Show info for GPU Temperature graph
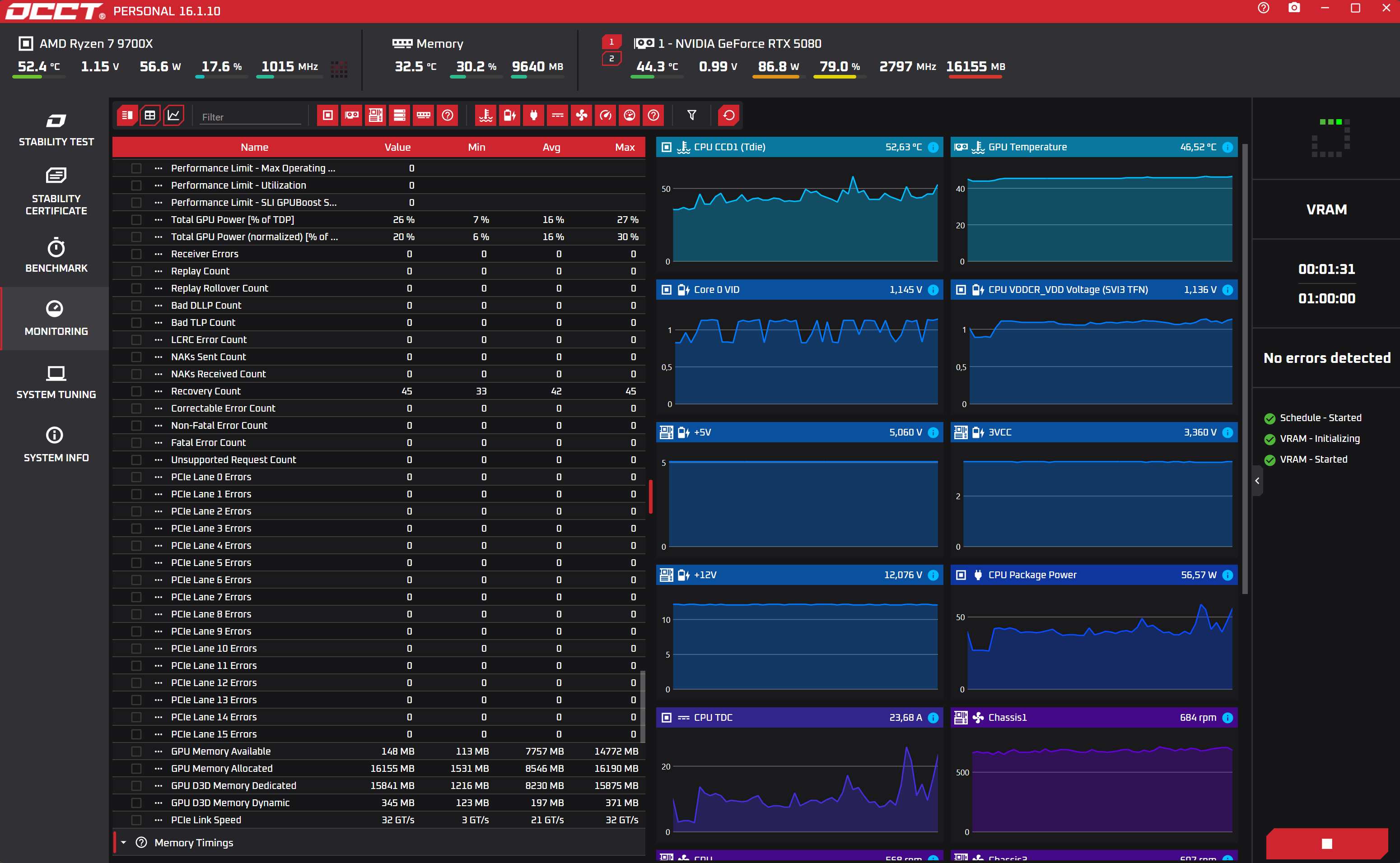 tap(1227, 147)
